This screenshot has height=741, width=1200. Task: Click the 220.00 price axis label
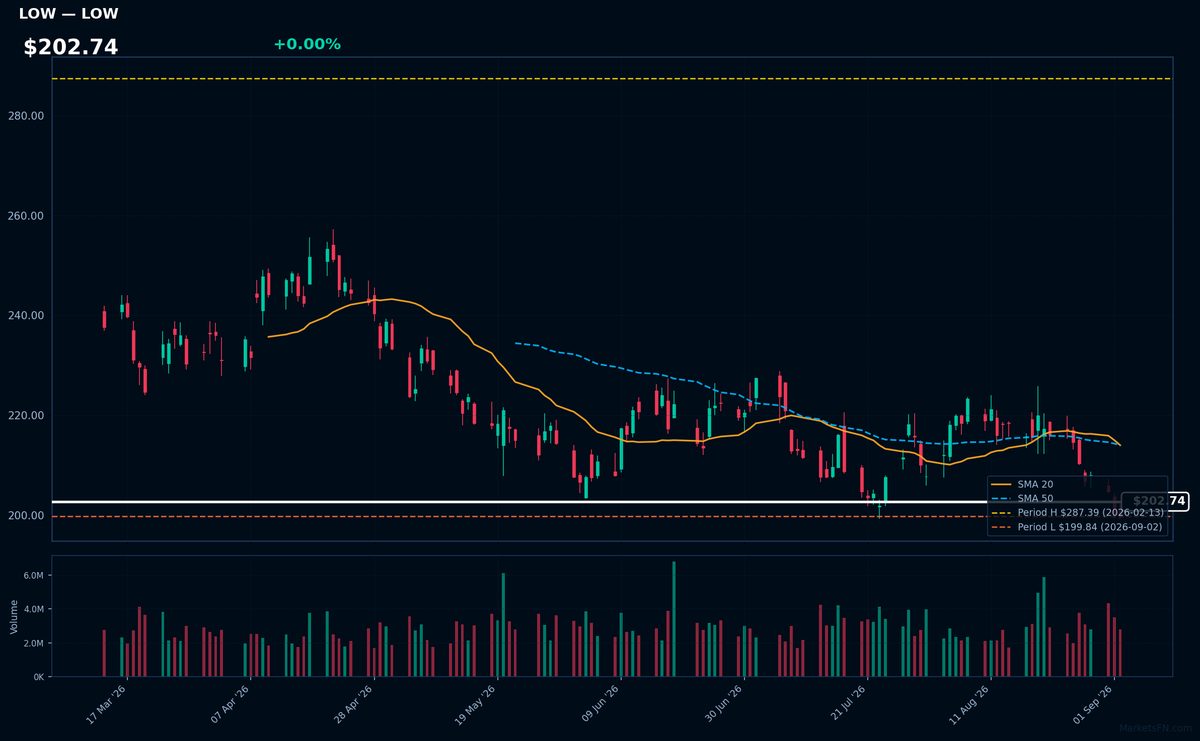tap(25, 416)
